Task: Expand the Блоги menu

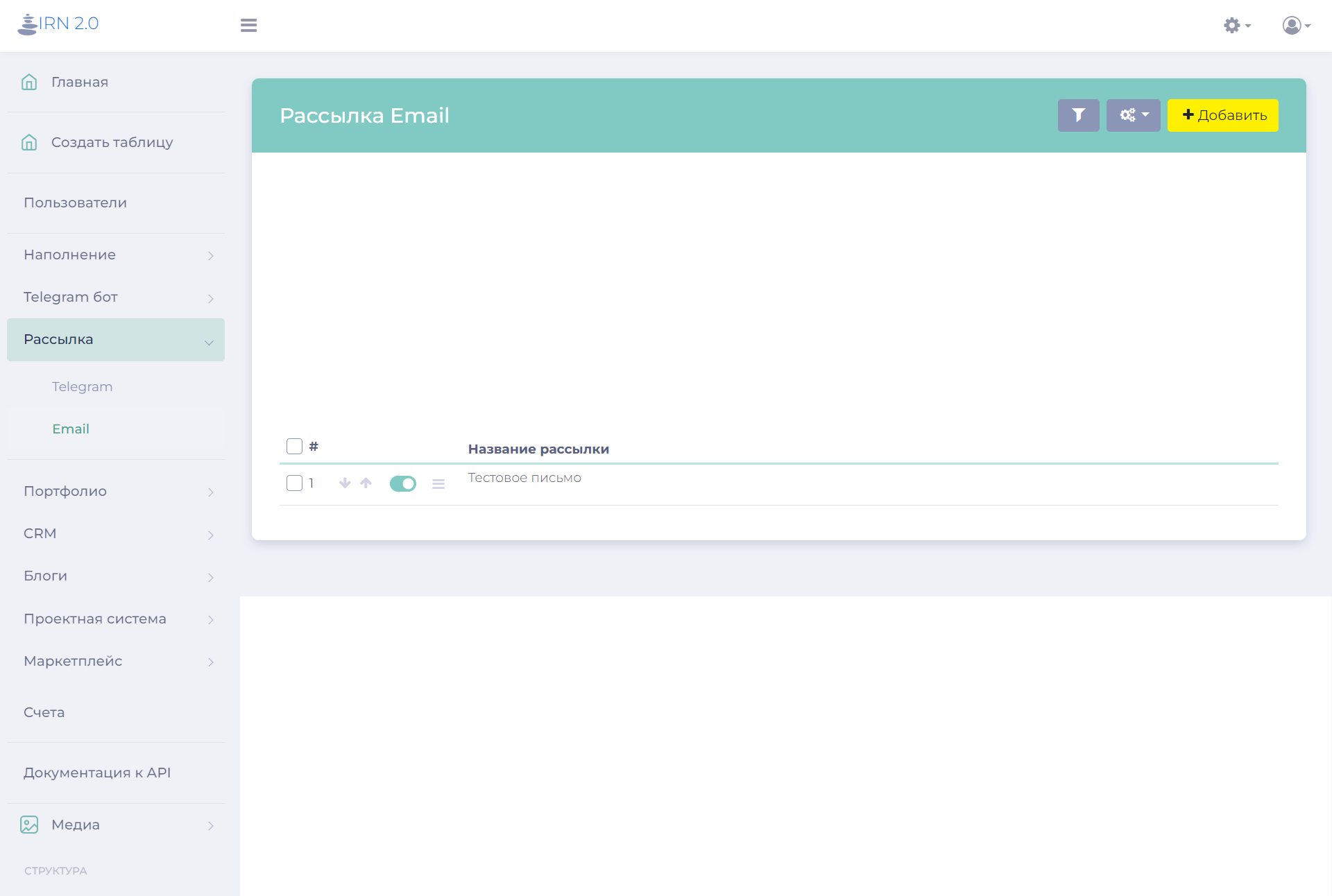Action: point(116,576)
